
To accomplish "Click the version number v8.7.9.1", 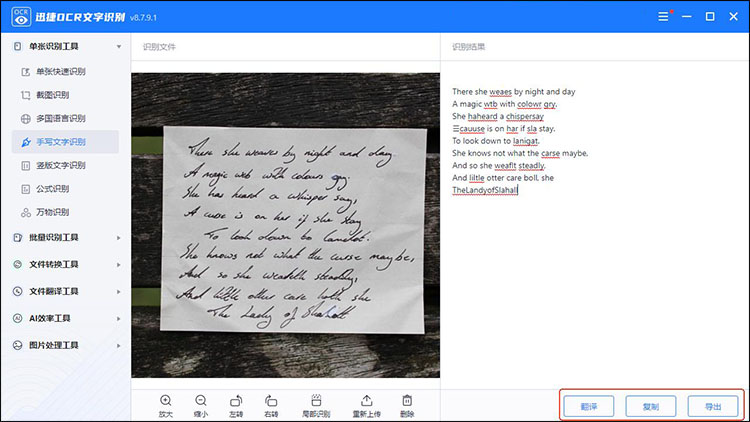I will [x=143, y=18].
